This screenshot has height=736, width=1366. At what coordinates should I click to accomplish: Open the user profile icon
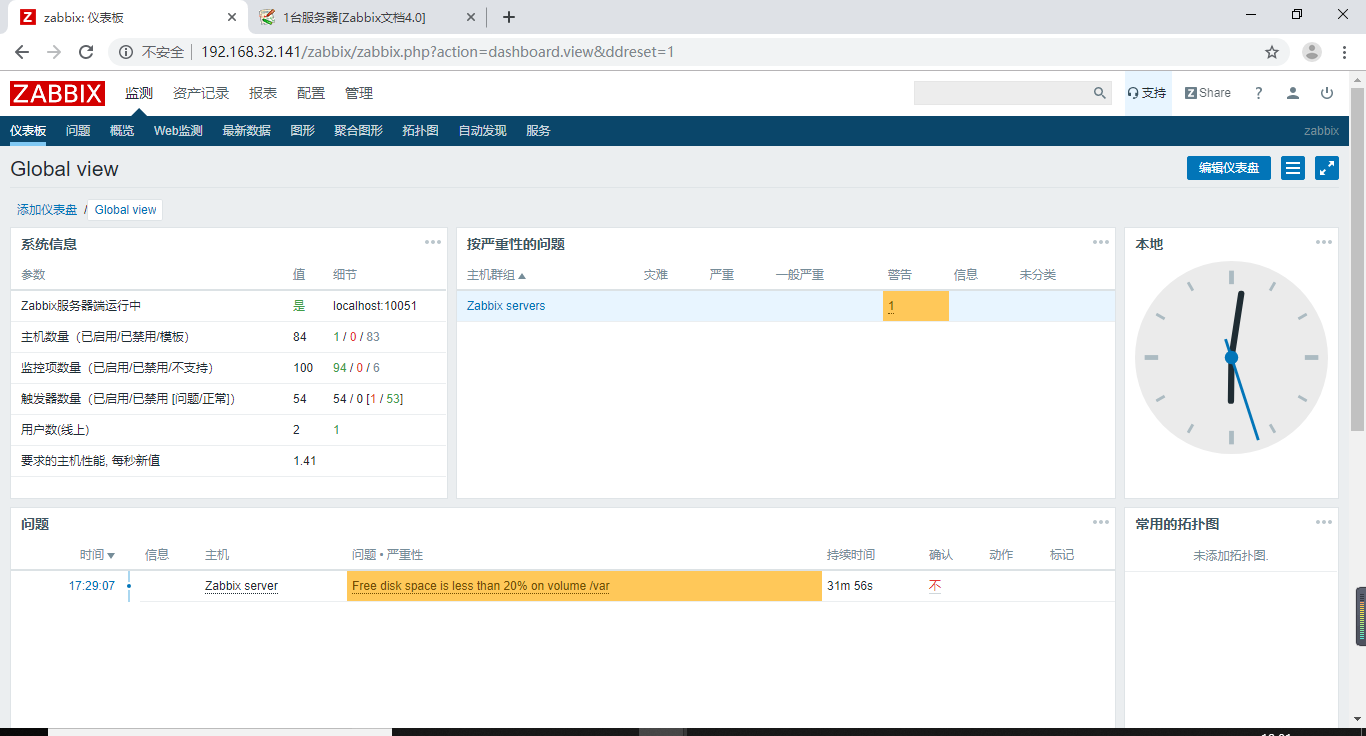coord(1293,93)
